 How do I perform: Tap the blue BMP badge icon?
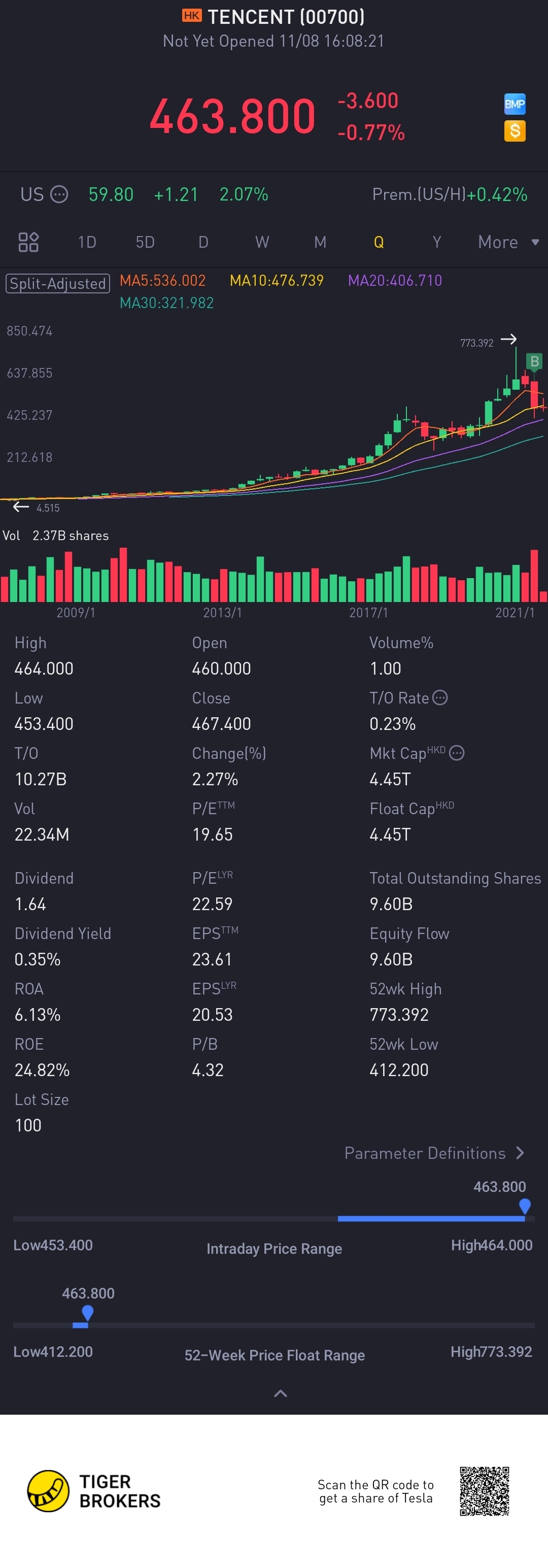(515, 104)
